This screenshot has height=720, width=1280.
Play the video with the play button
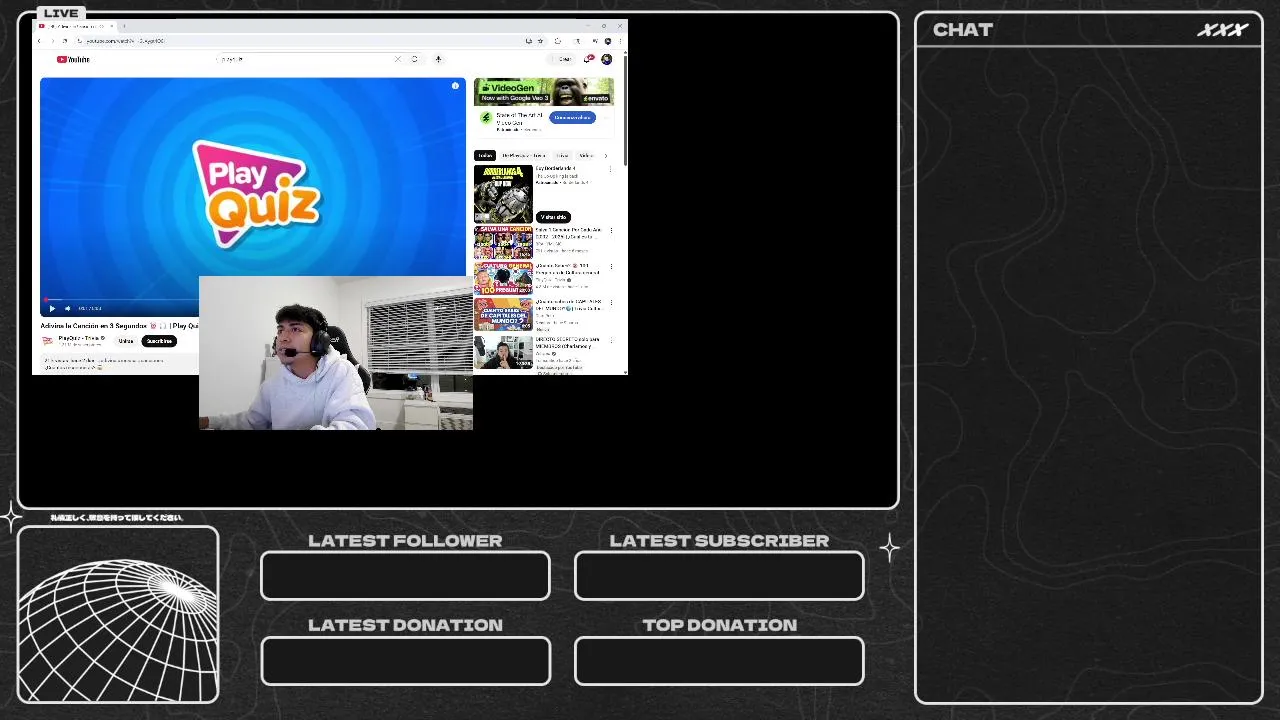pos(52,308)
